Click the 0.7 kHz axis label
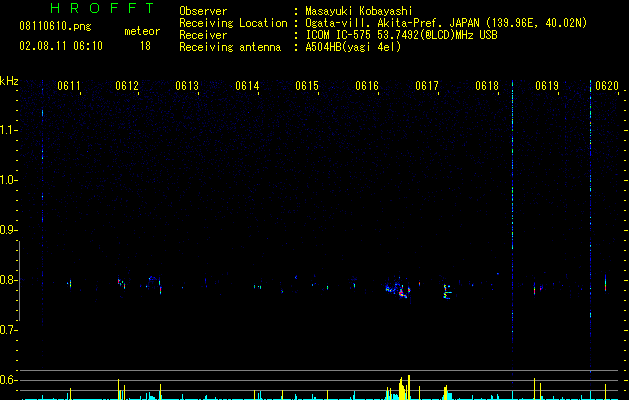629x400 pixels. click(x=9, y=330)
